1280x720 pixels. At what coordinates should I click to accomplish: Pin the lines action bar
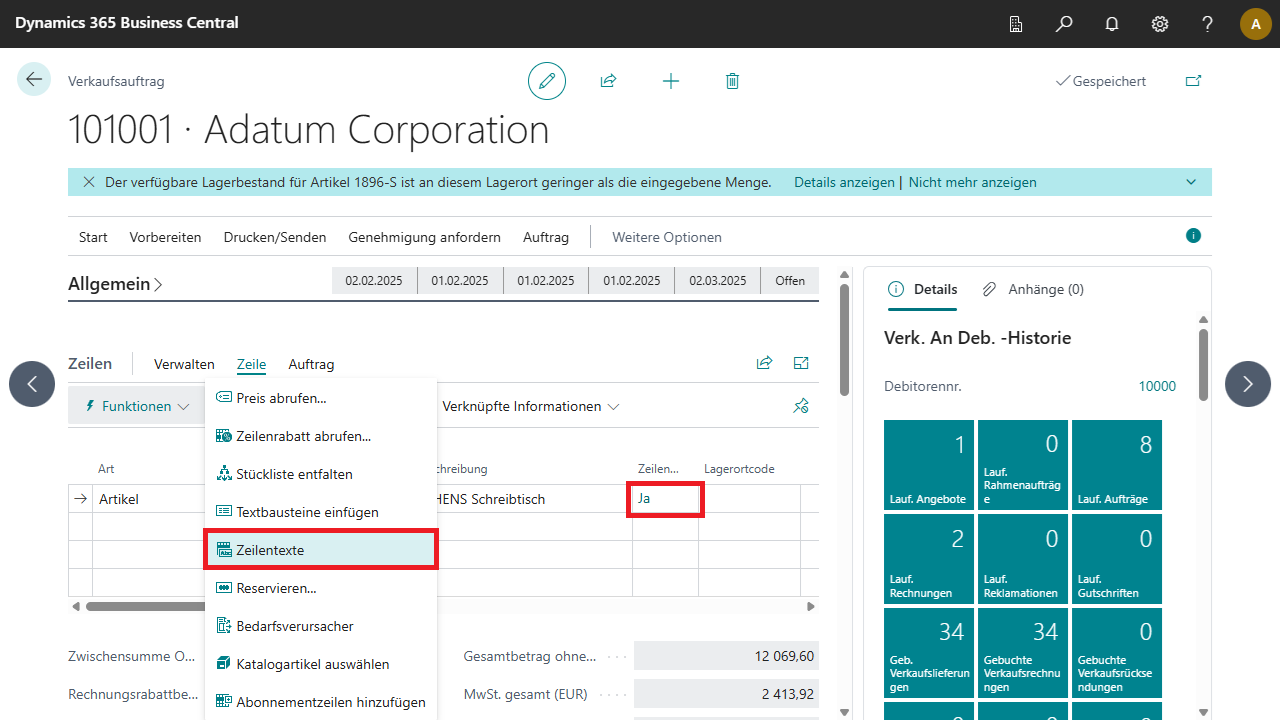point(800,406)
